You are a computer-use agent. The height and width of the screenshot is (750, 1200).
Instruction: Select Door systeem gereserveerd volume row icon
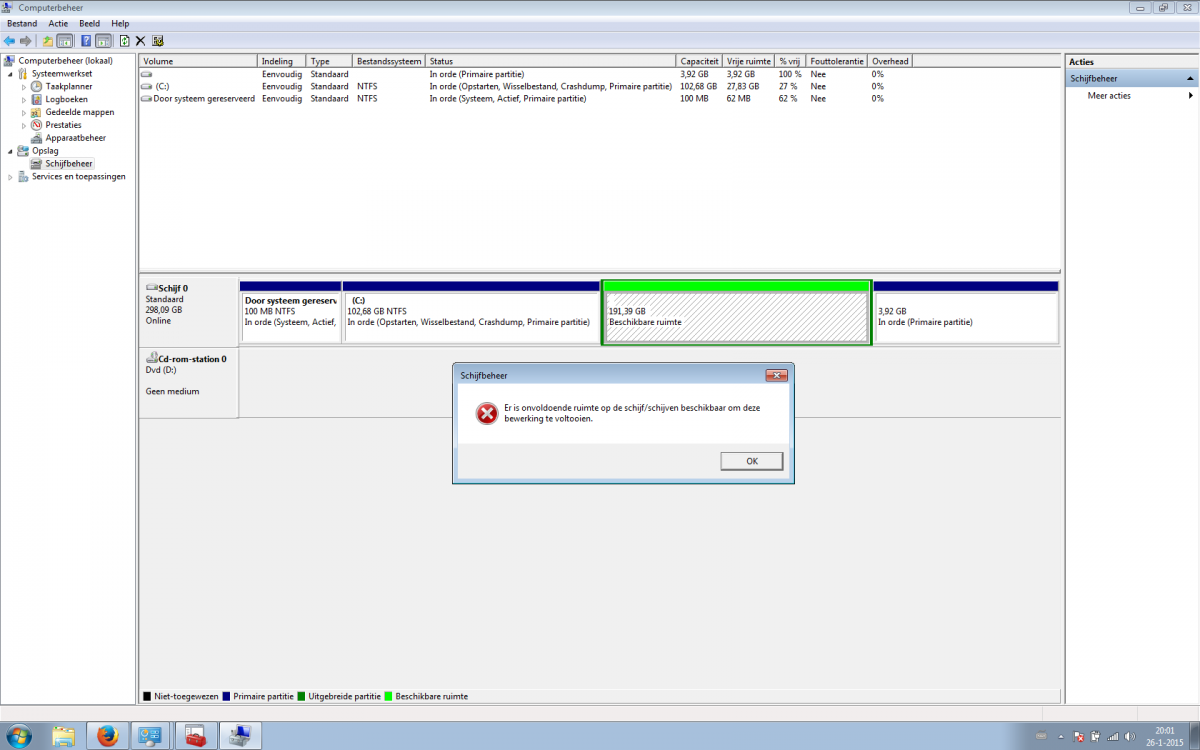click(x=147, y=99)
